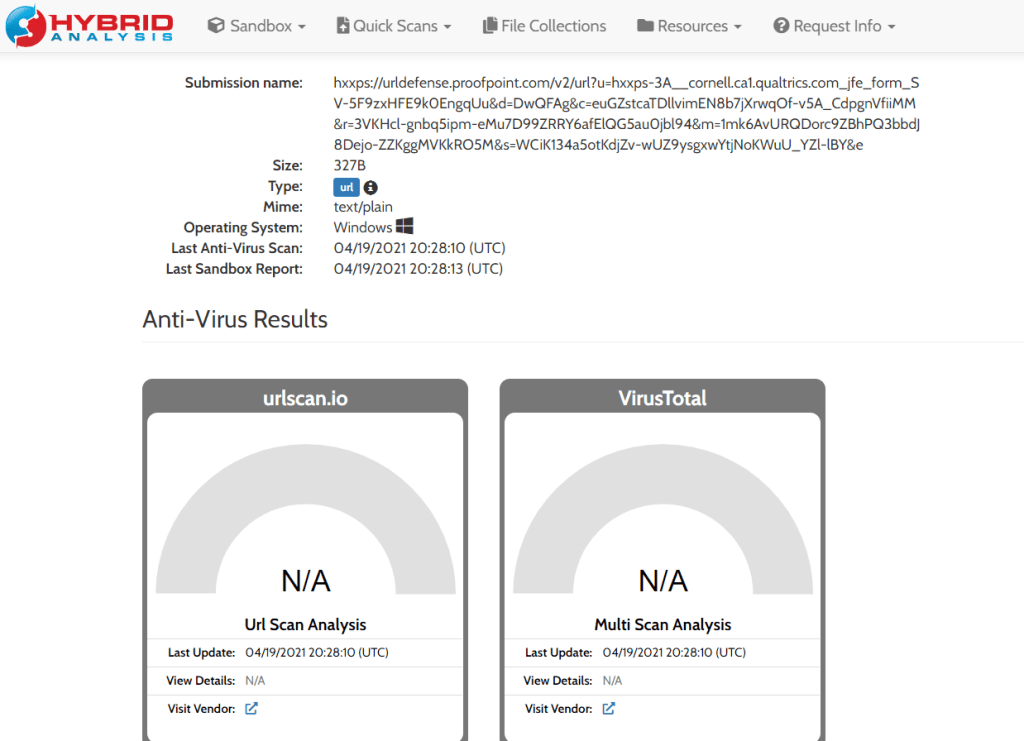
Task: Click the Anti-Virus Results heading
Action: [235, 320]
